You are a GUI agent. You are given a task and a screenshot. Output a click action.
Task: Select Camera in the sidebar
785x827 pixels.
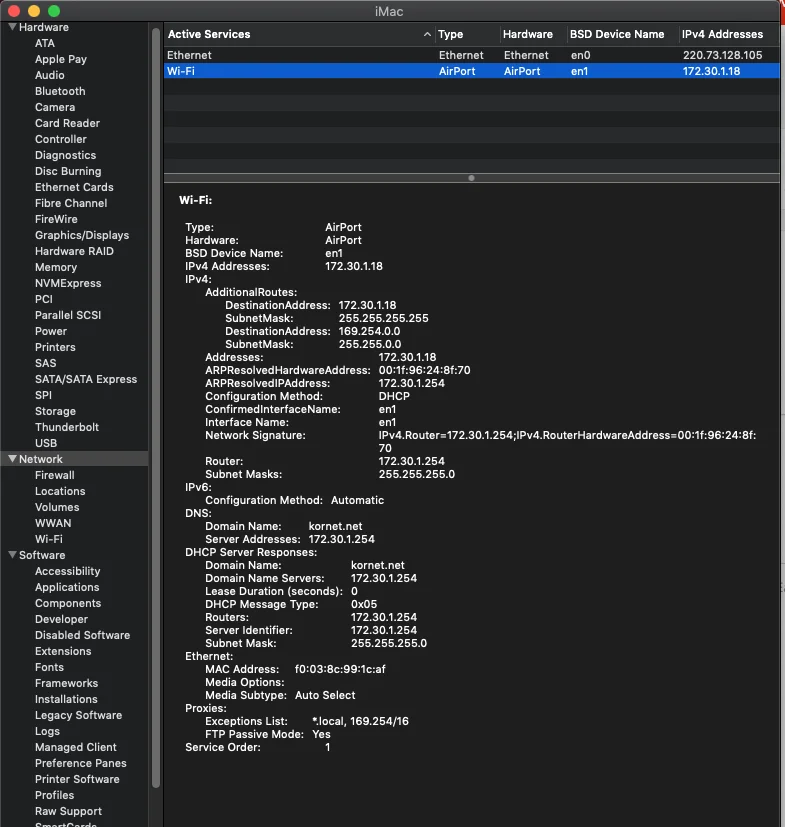tap(55, 107)
